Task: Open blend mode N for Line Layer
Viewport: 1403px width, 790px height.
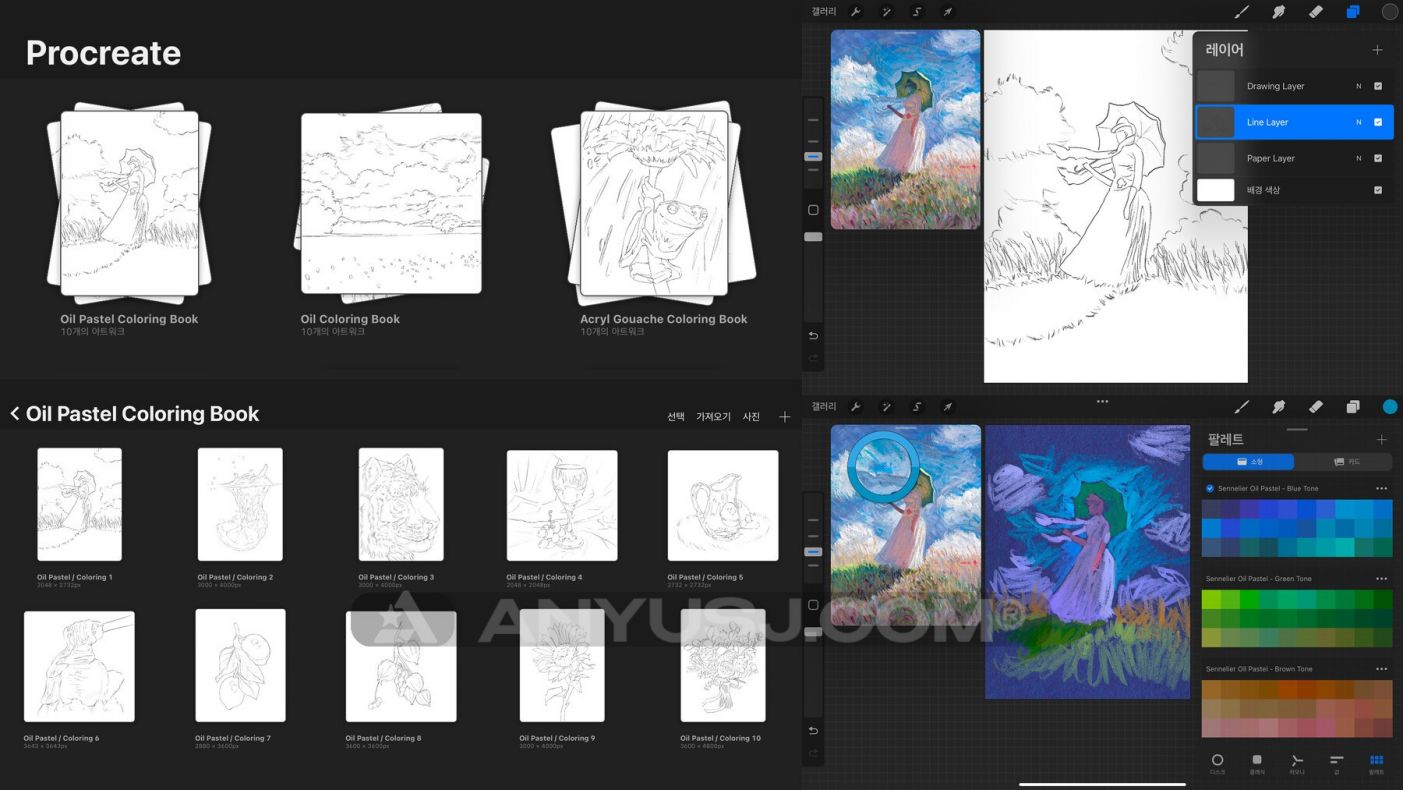Action: click(1358, 122)
